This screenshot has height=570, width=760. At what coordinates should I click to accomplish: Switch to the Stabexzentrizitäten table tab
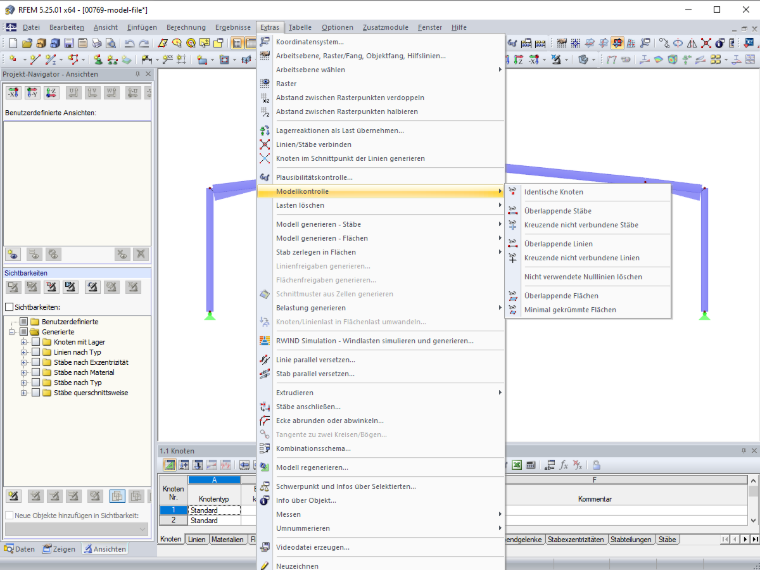575,539
